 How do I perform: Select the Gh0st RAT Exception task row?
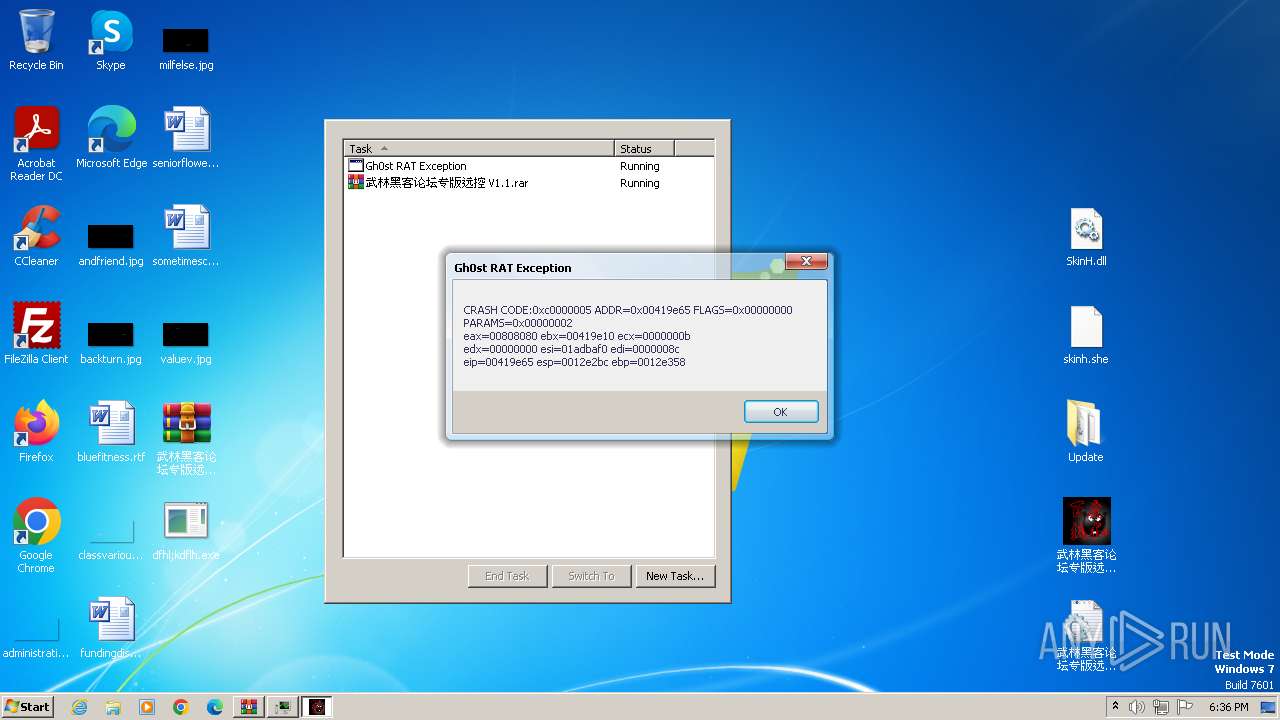529,166
